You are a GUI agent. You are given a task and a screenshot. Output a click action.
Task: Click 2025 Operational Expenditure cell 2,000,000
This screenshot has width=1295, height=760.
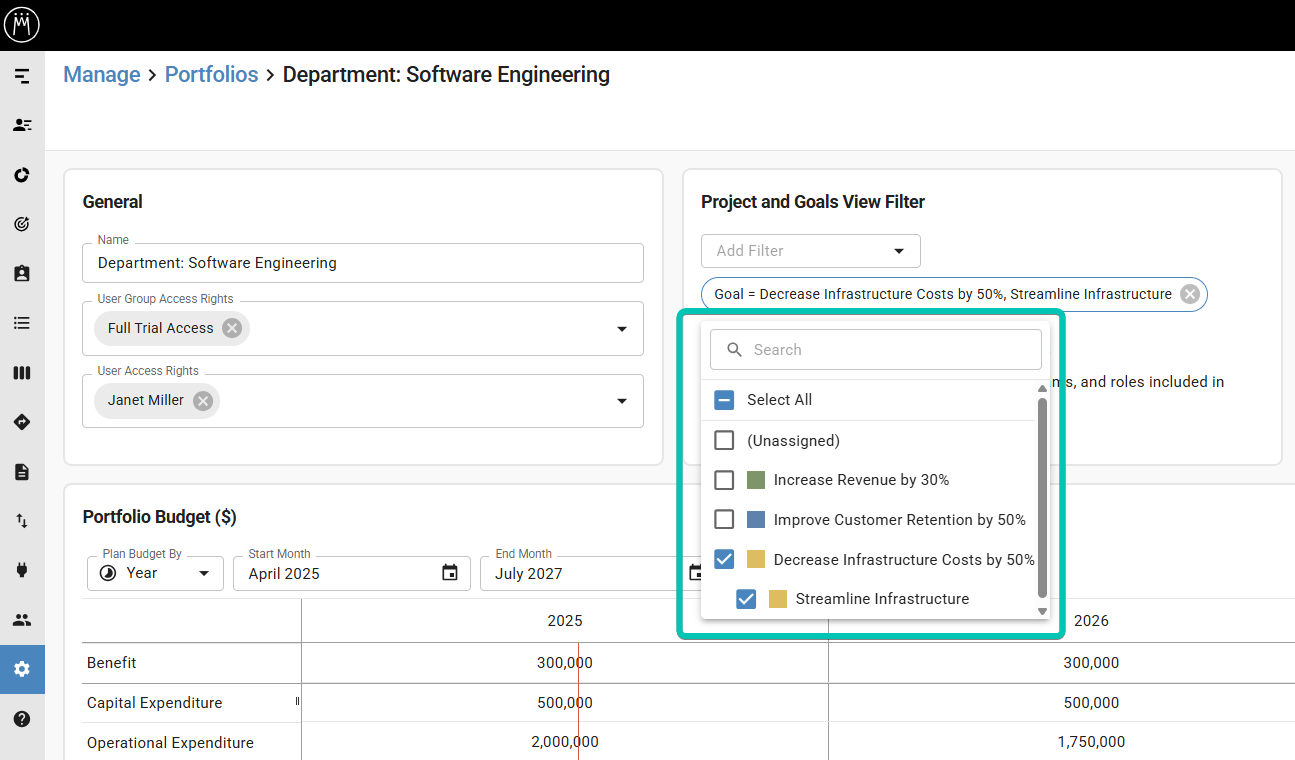(565, 742)
